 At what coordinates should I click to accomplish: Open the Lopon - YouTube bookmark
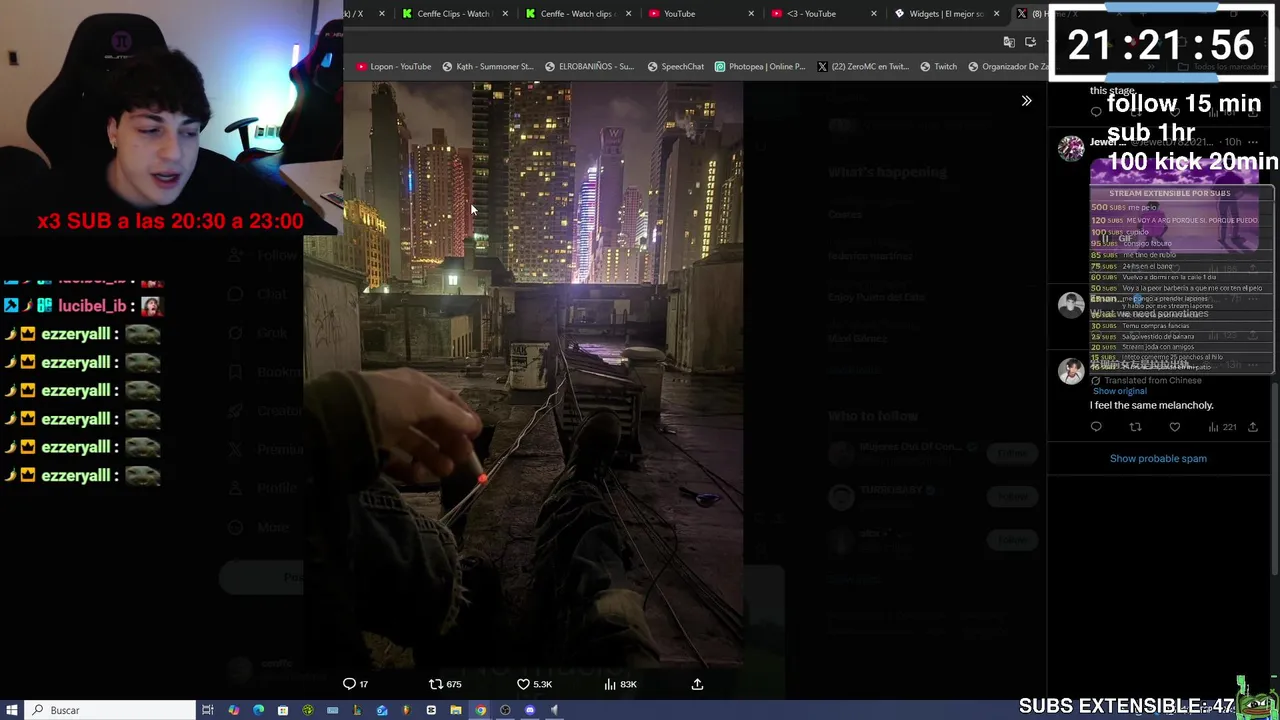394,67
